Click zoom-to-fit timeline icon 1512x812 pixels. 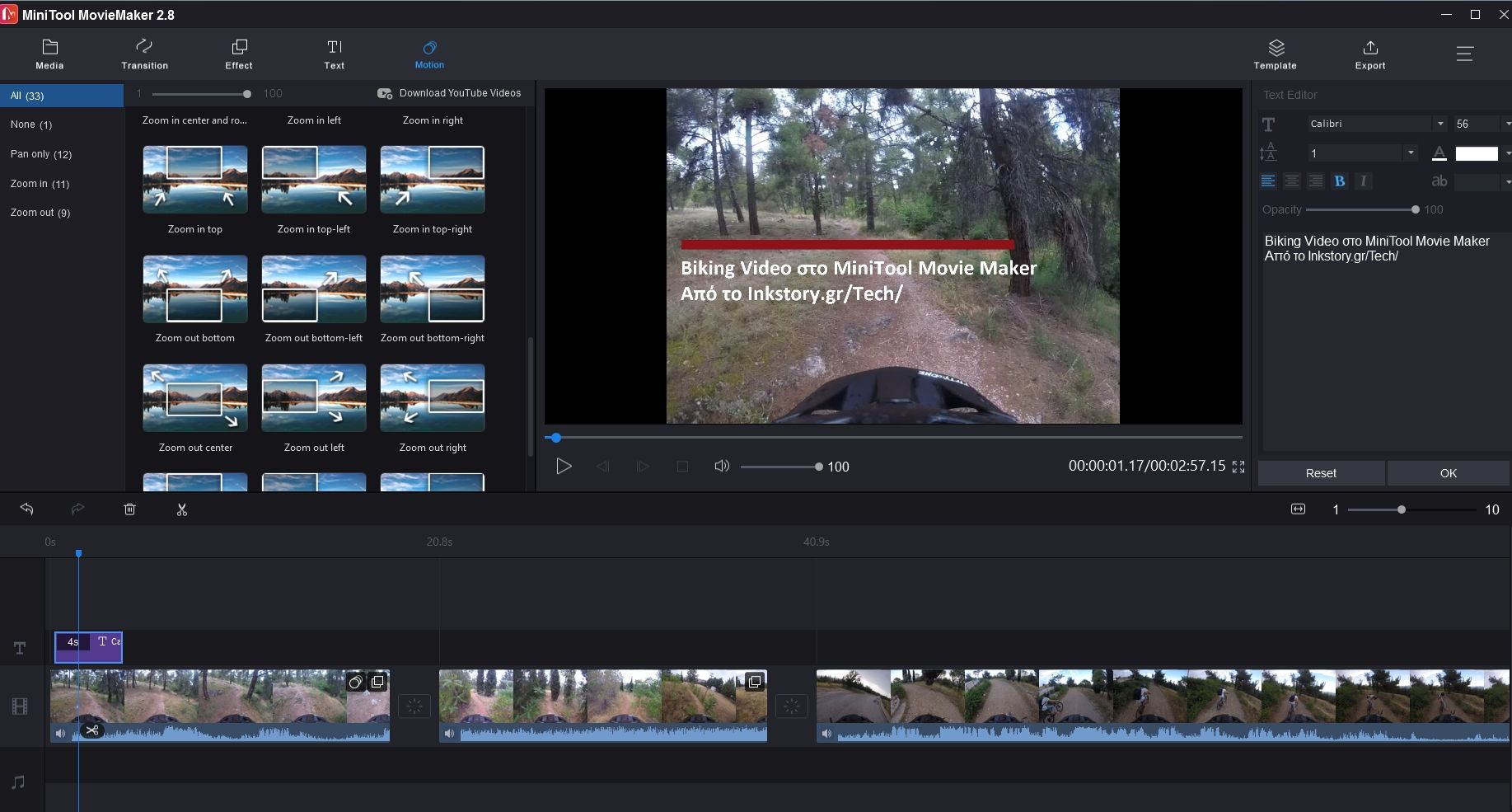point(1298,509)
